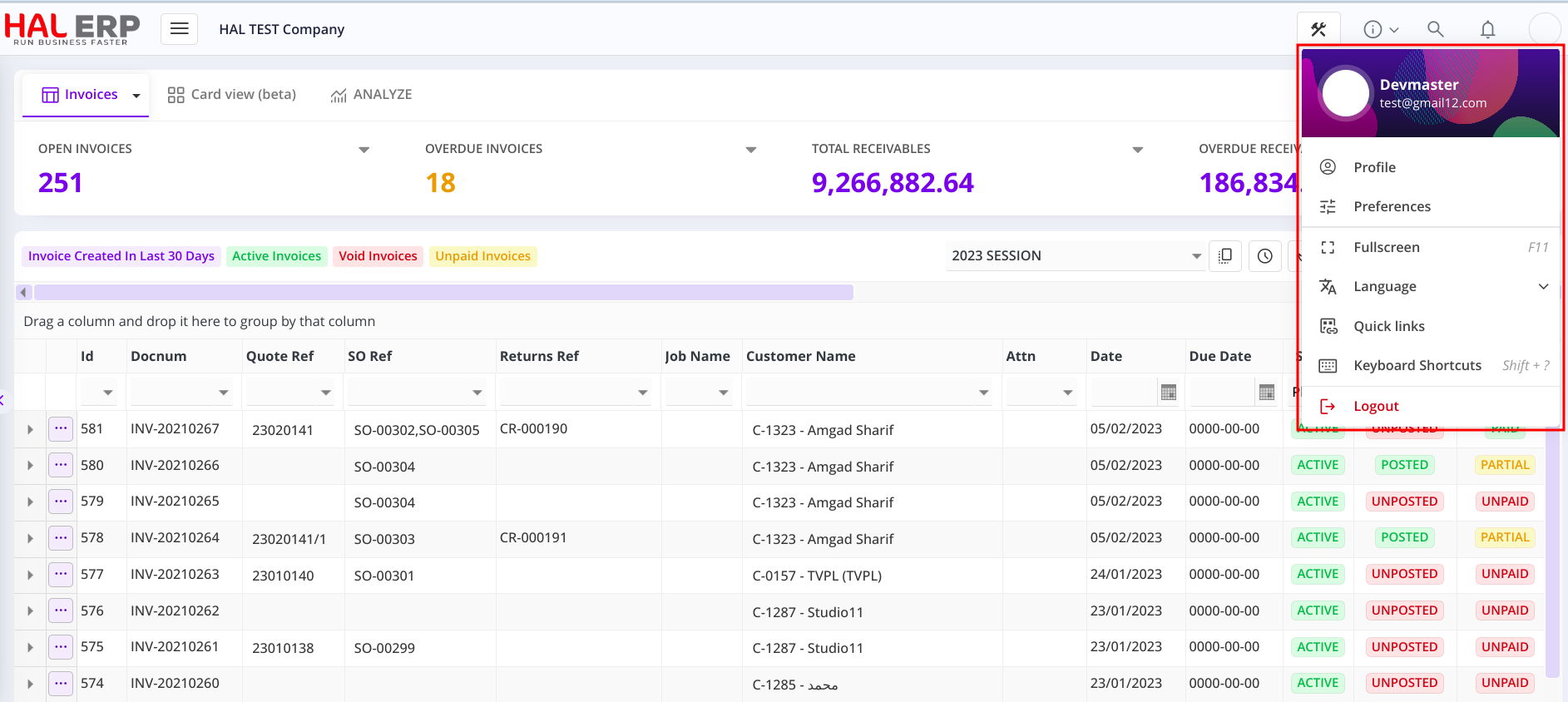Image resolution: width=1568 pixels, height=702 pixels.
Task: Open the hamburger sidebar menu
Action: click(x=179, y=29)
